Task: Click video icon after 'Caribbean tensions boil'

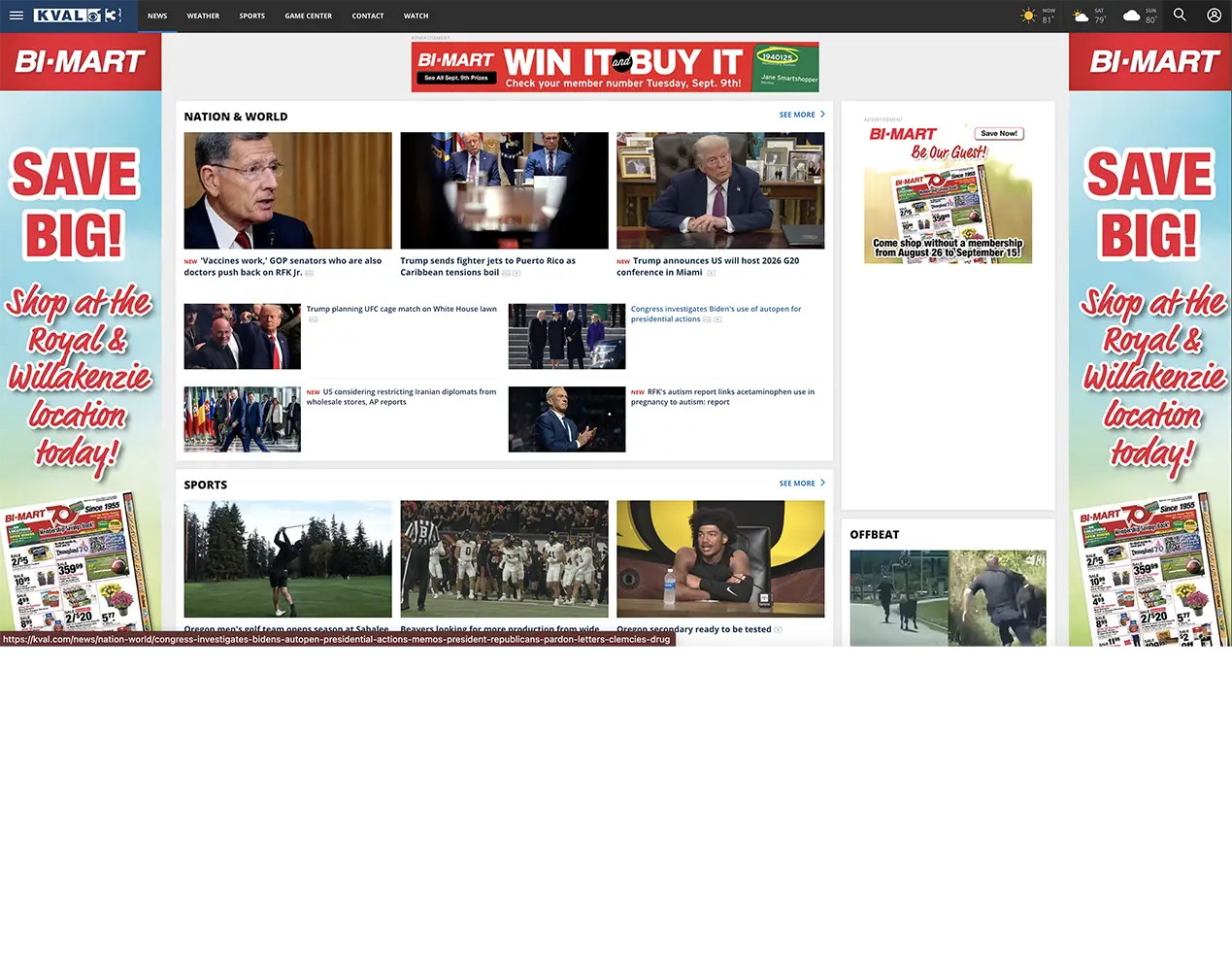Action: click(516, 273)
